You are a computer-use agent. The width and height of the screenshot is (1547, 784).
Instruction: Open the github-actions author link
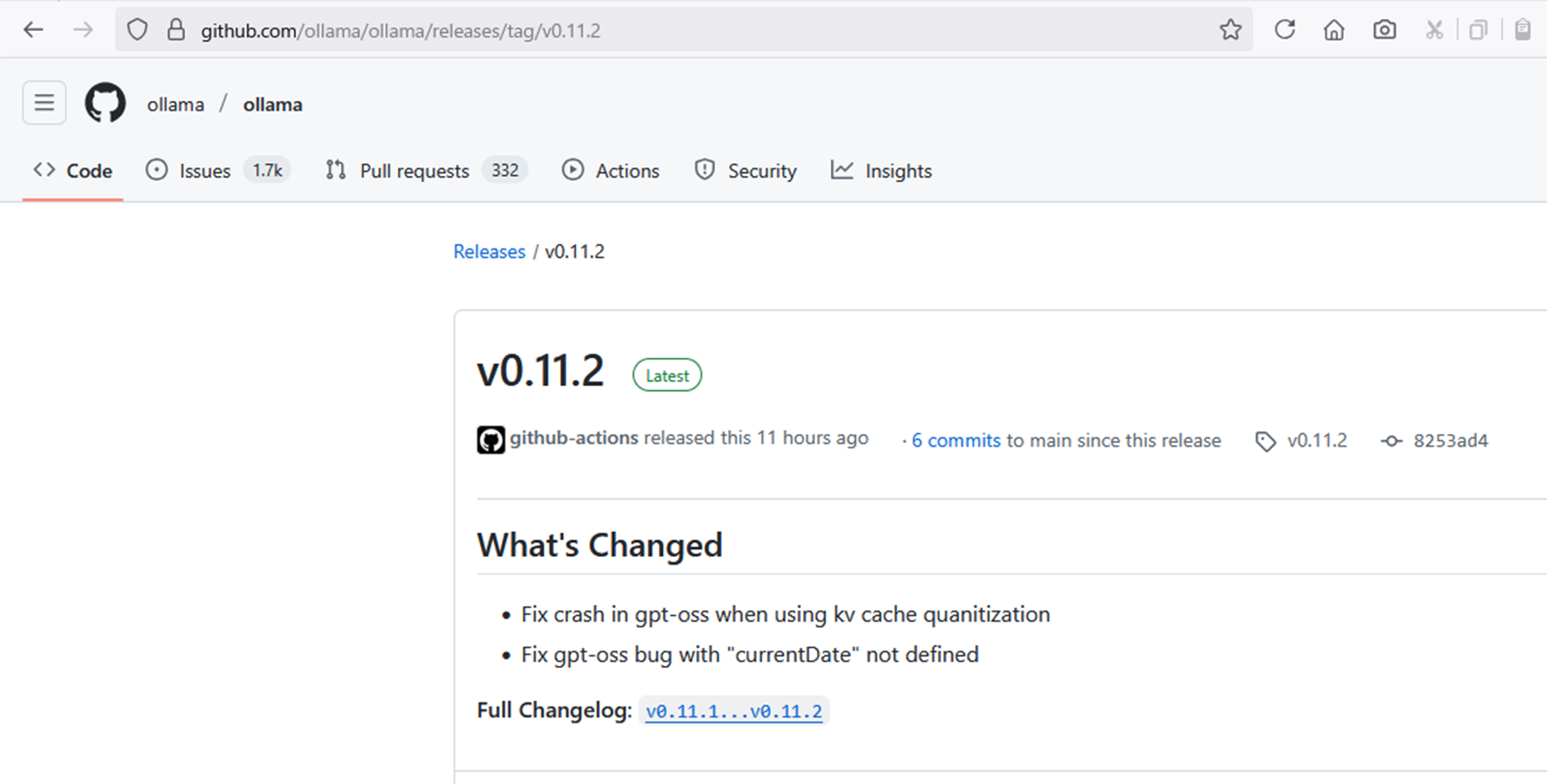pyautogui.click(x=574, y=438)
